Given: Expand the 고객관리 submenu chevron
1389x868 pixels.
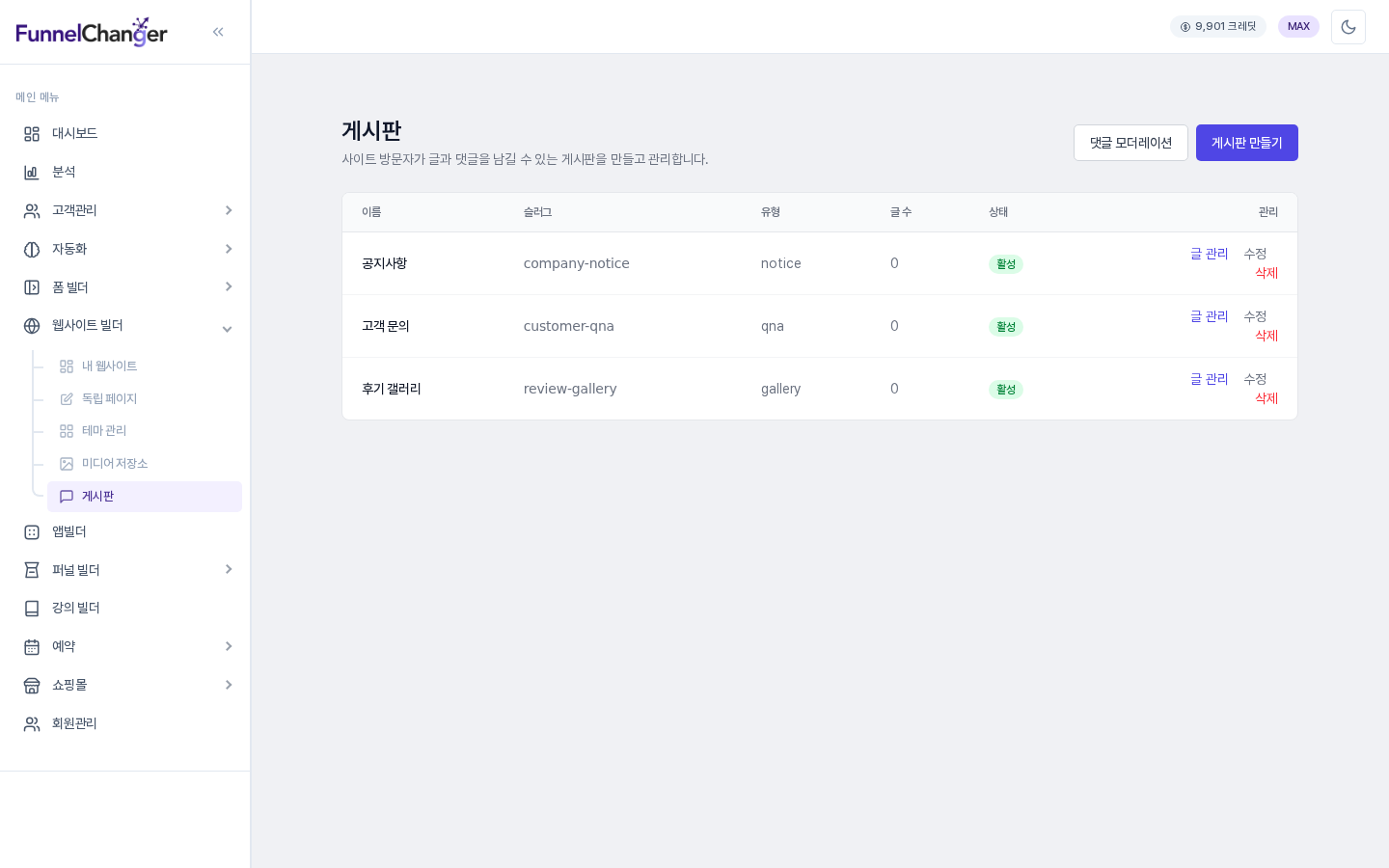Looking at the screenshot, I should coord(229,210).
